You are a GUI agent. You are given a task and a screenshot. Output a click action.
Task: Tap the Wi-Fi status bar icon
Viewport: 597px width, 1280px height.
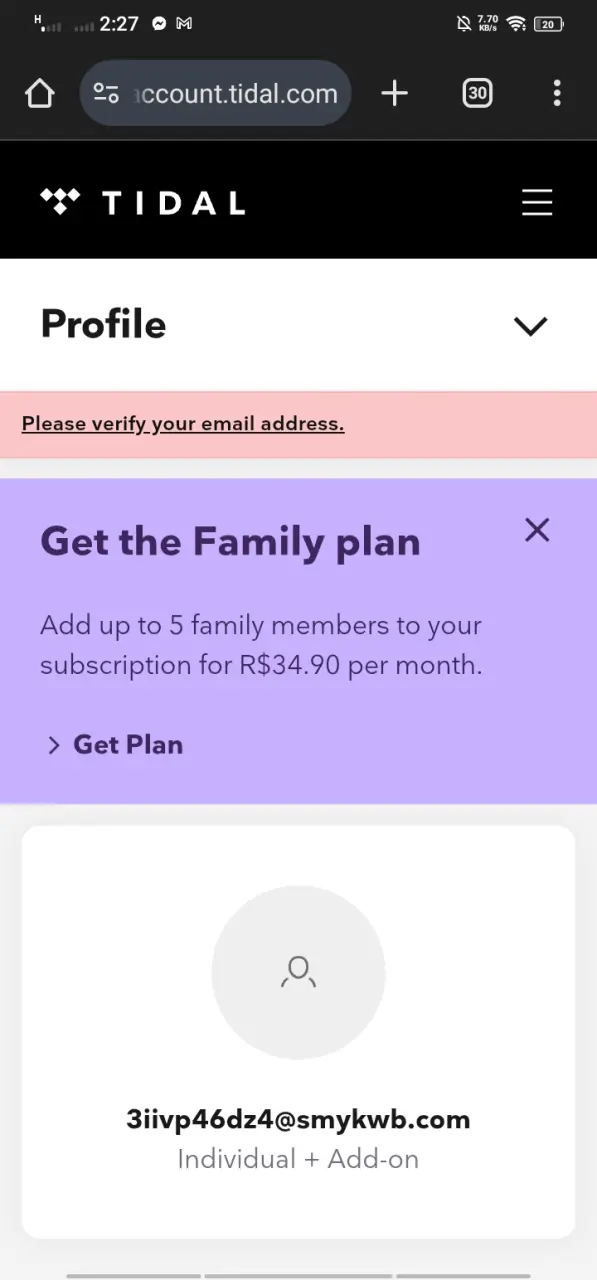[x=516, y=23]
